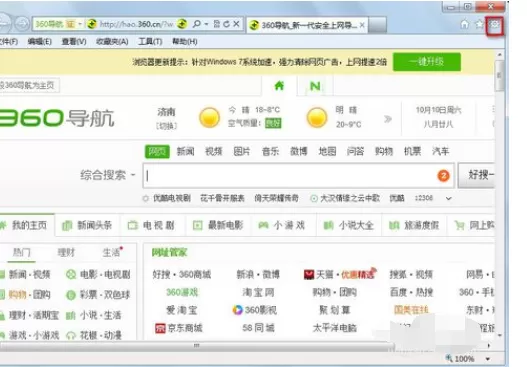Switch to 我的主页 section tab

(x=26, y=225)
